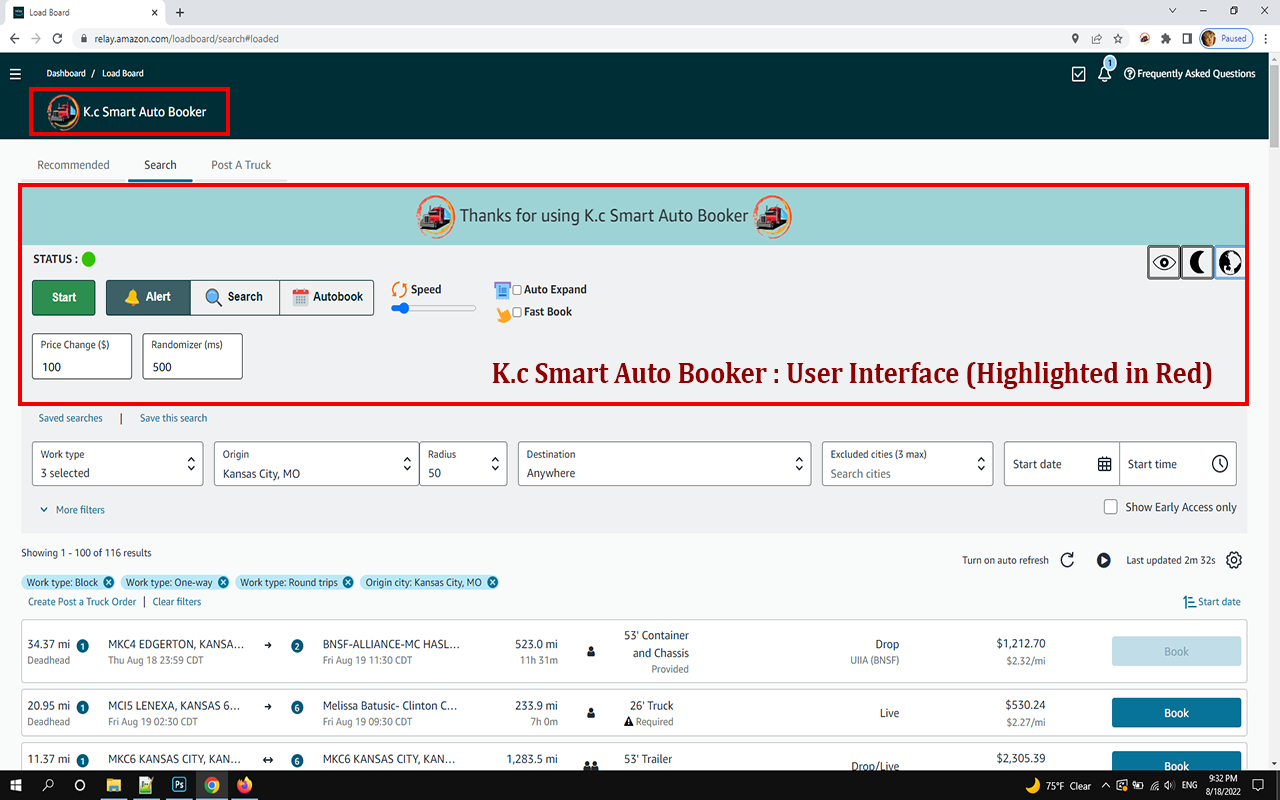Open the Chrome three-dot menu
The width and height of the screenshot is (1280, 800).
coord(1264,39)
